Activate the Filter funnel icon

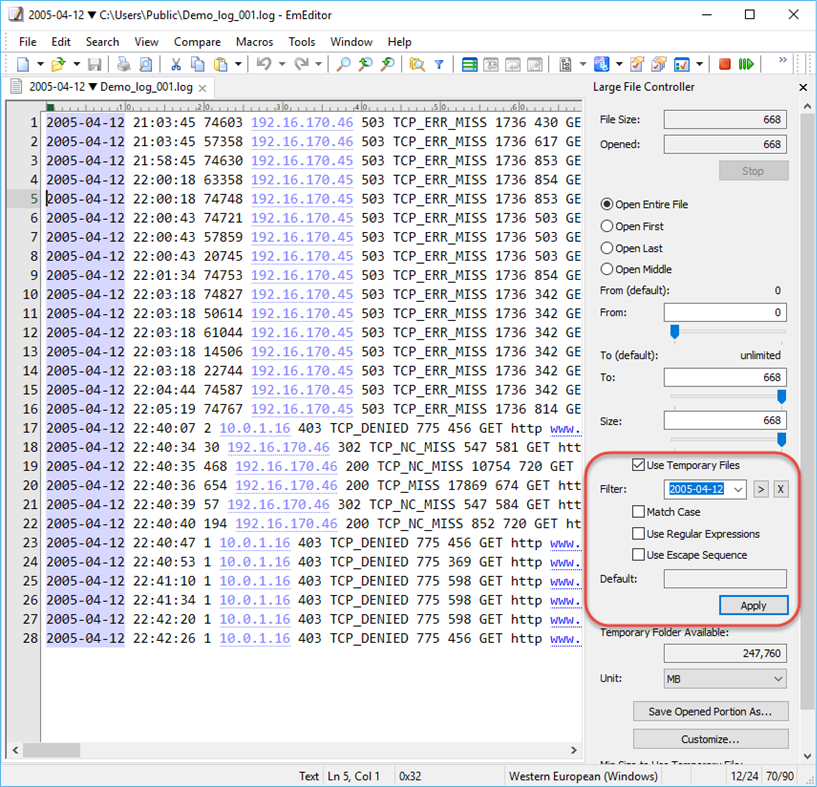click(x=441, y=64)
